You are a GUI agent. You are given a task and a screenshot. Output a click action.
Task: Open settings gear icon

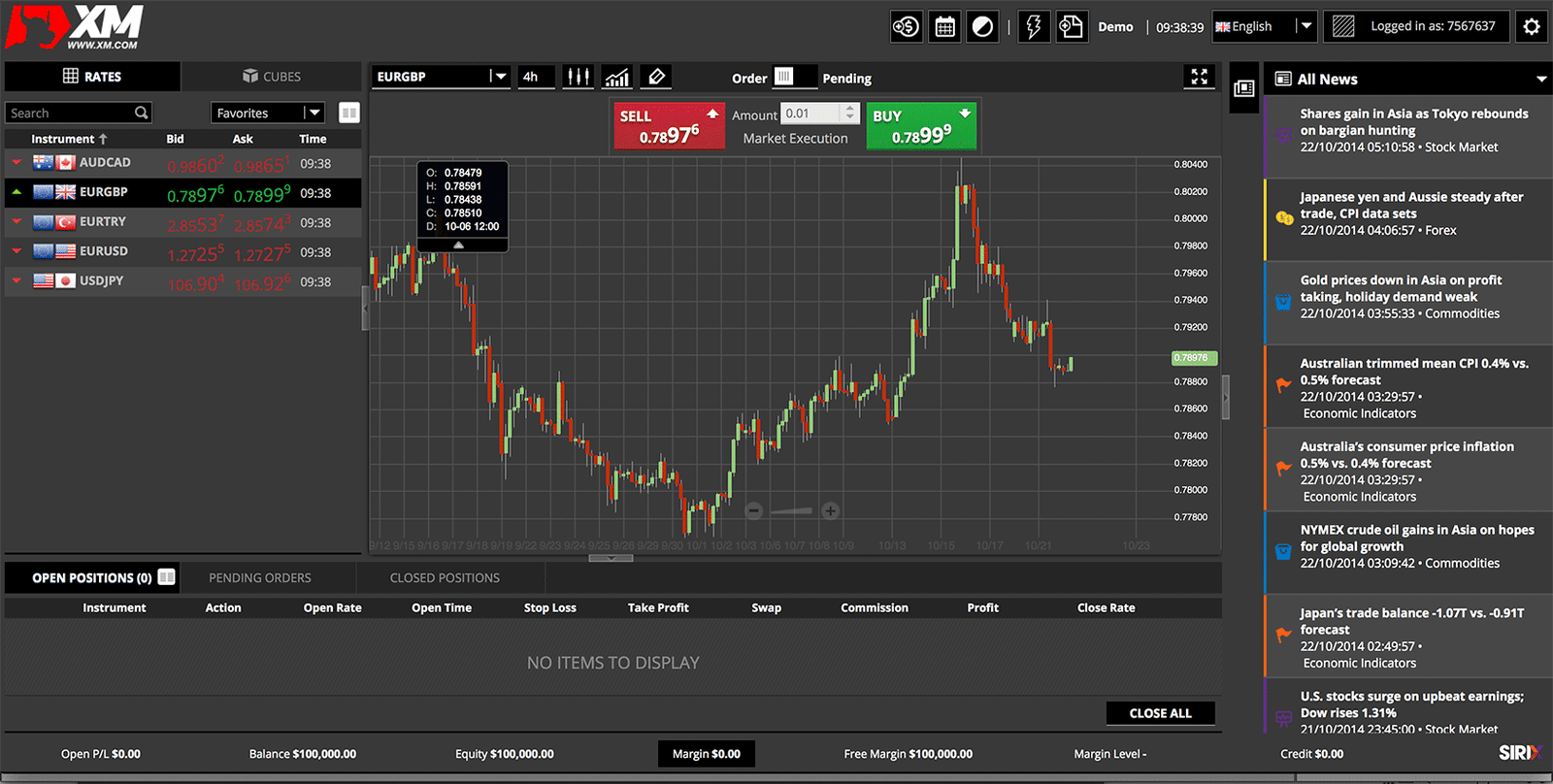[1532, 27]
